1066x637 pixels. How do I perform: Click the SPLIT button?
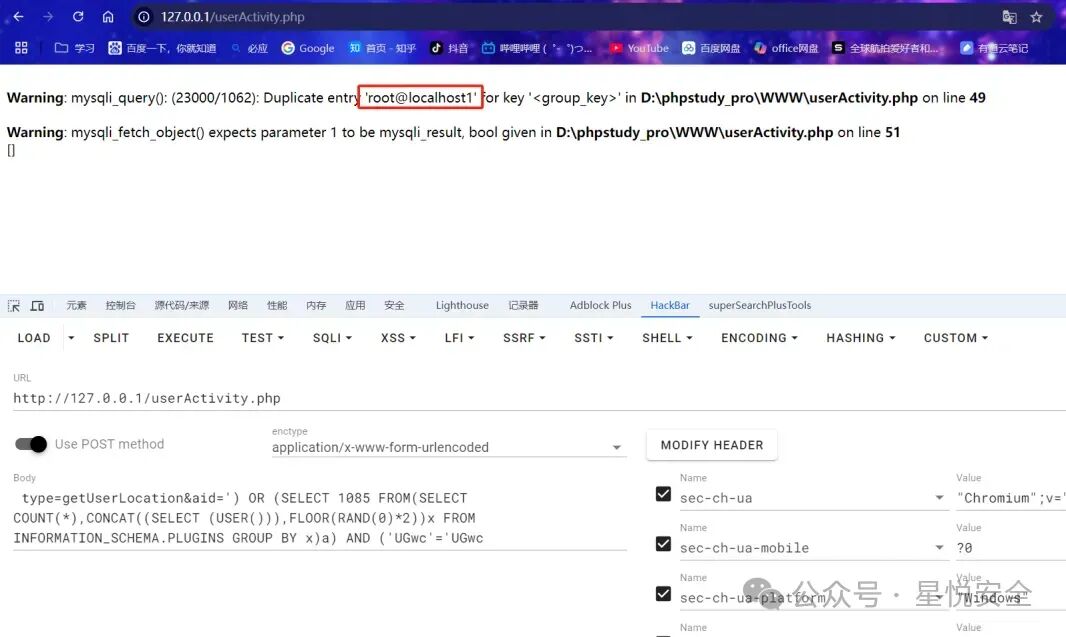(111, 338)
